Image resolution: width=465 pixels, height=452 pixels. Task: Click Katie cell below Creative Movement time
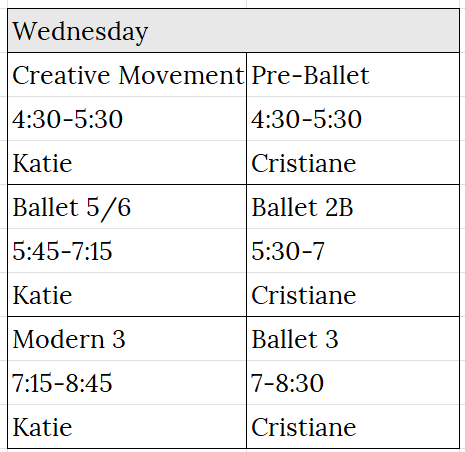pyautogui.click(x=127, y=163)
